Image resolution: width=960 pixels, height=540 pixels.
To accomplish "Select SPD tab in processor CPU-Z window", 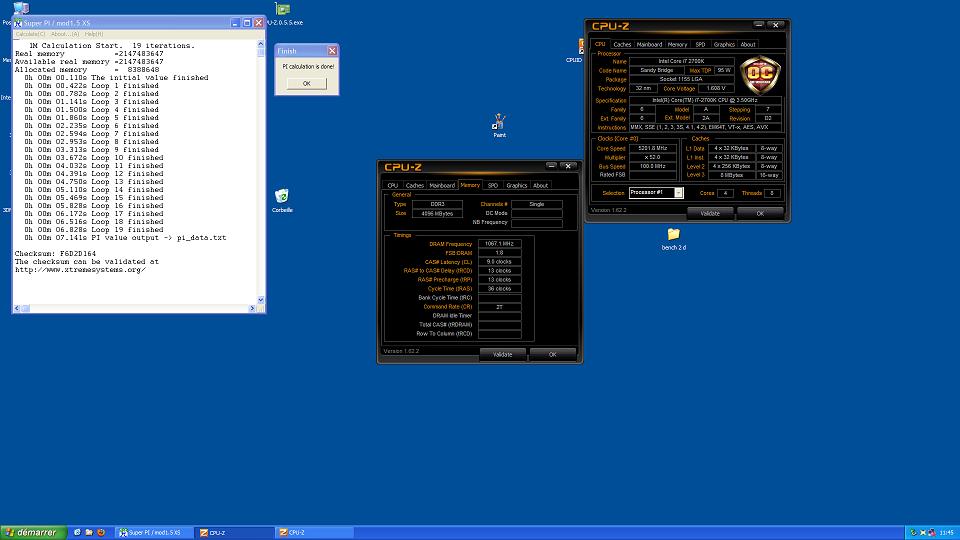I will [700, 44].
